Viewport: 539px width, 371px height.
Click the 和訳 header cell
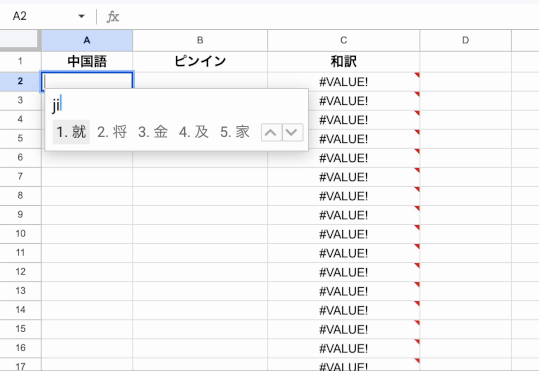(x=343, y=62)
